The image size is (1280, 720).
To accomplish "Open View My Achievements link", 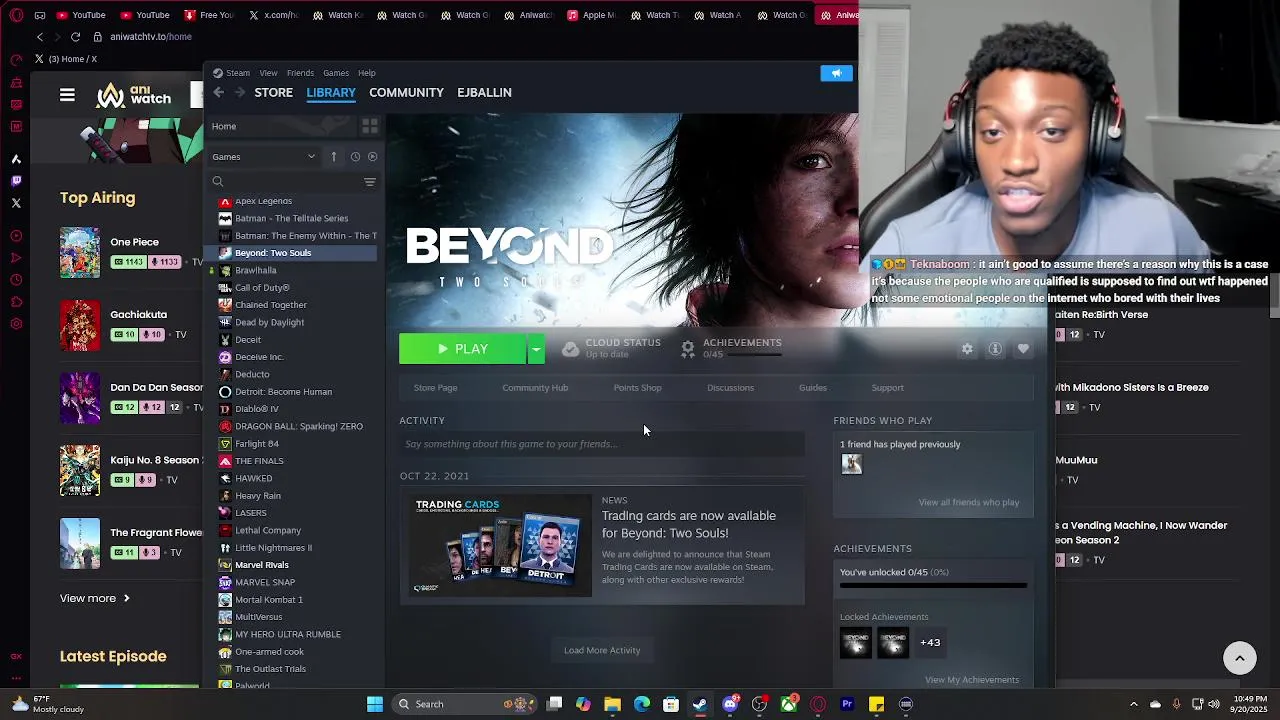I will (x=972, y=680).
